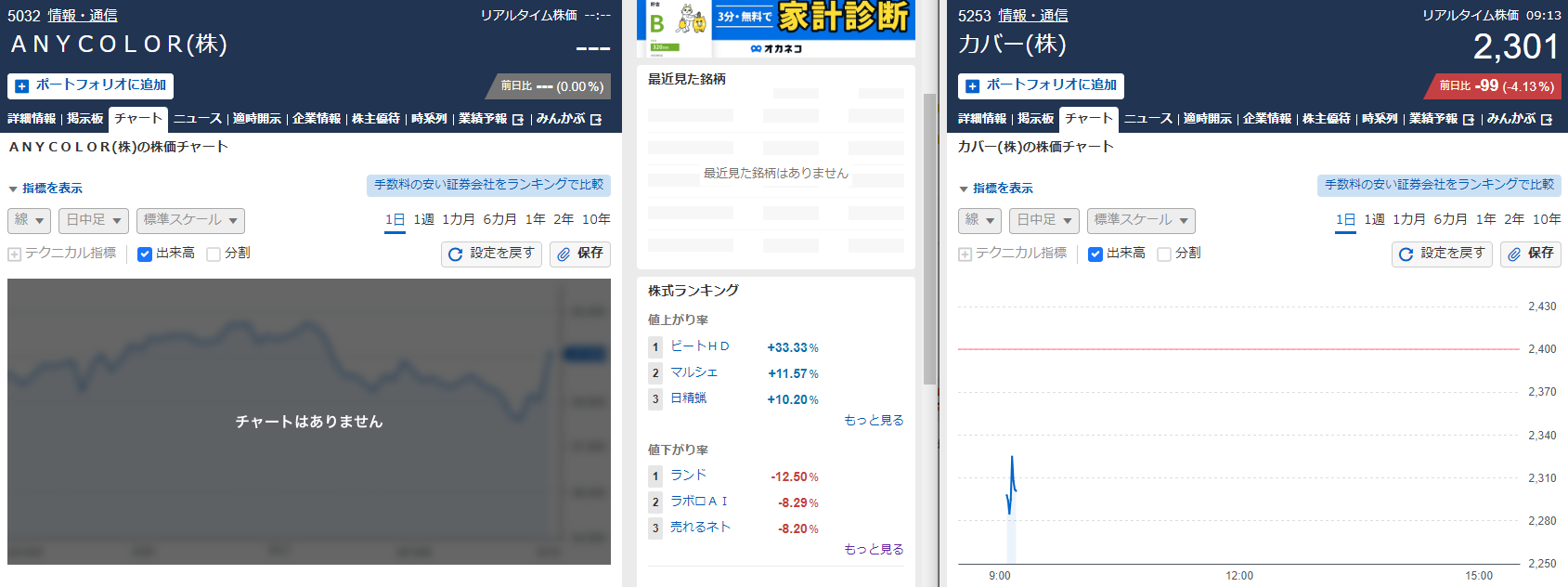
Task: Click the paperclip save icon in カバー panel
Action: [x=1514, y=254]
